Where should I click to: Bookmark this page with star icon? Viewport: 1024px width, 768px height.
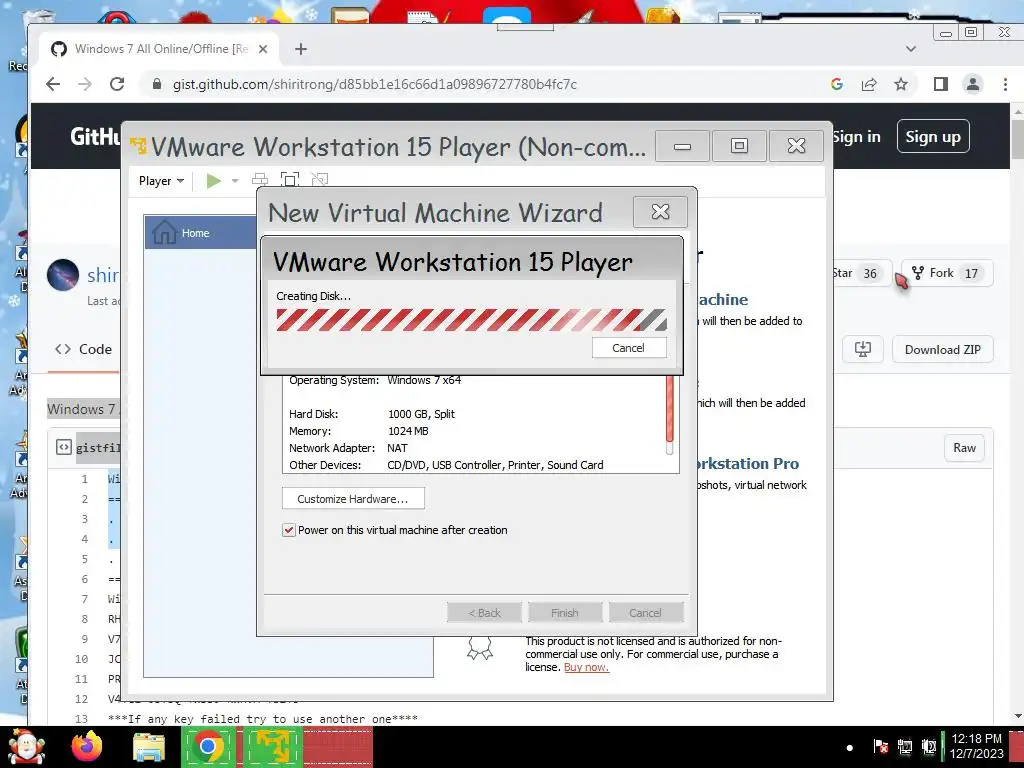901,84
